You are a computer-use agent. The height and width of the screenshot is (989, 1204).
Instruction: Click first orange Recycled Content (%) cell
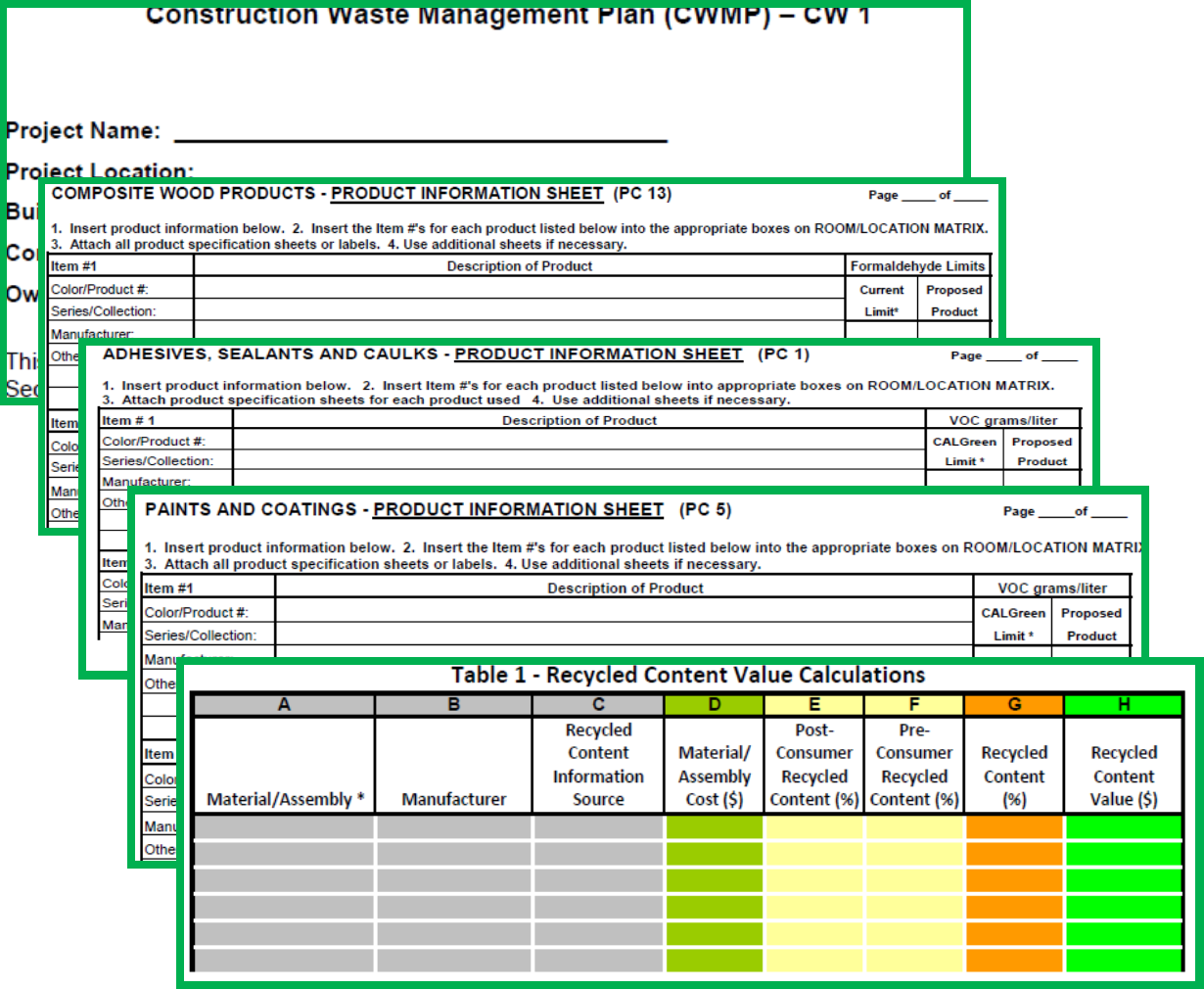[x=1014, y=828]
